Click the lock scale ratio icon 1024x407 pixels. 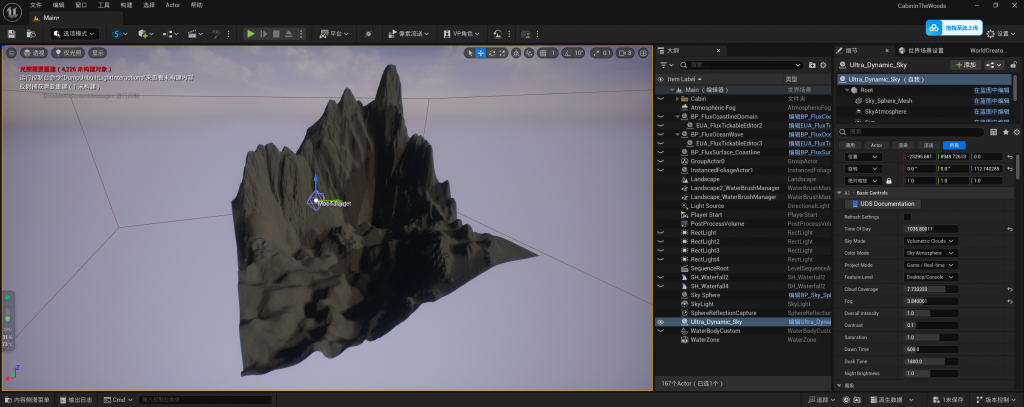click(x=889, y=181)
